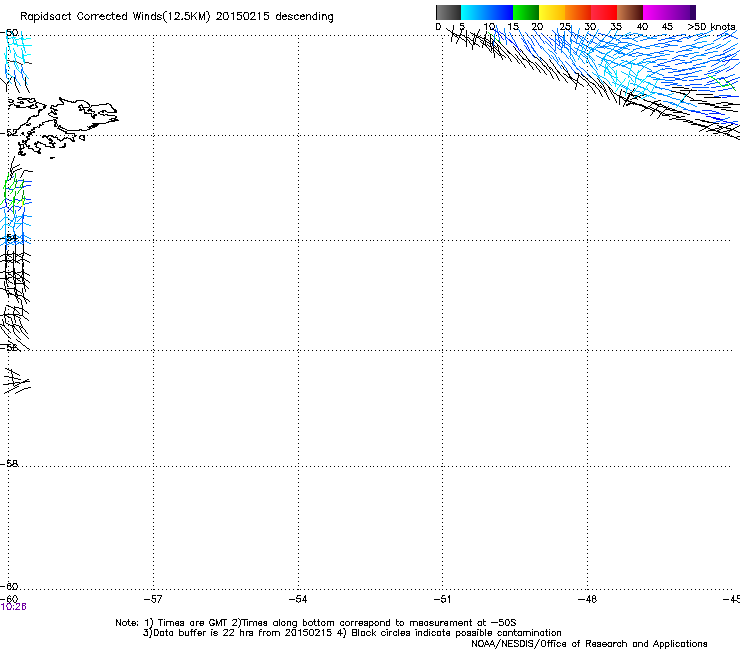Image resolution: width=740 pixels, height=650 pixels.
Task: Click the 'NOAA/NESDIS/Office of Research and Applications' credit
Action: click(589, 644)
